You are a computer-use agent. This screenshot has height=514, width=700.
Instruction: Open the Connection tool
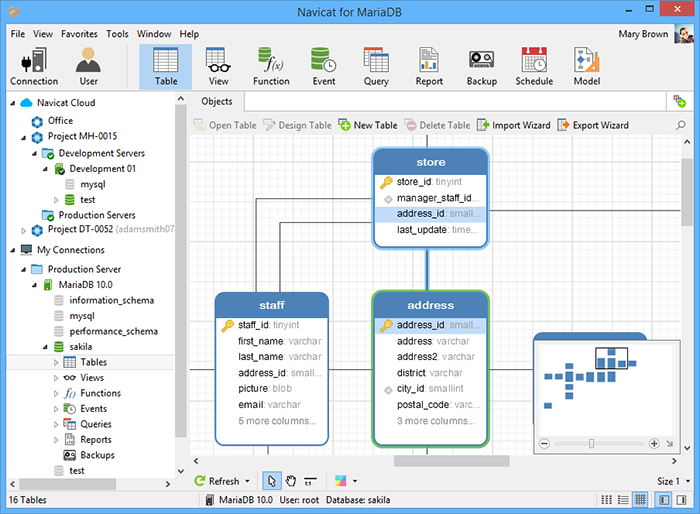(x=34, y=67)
